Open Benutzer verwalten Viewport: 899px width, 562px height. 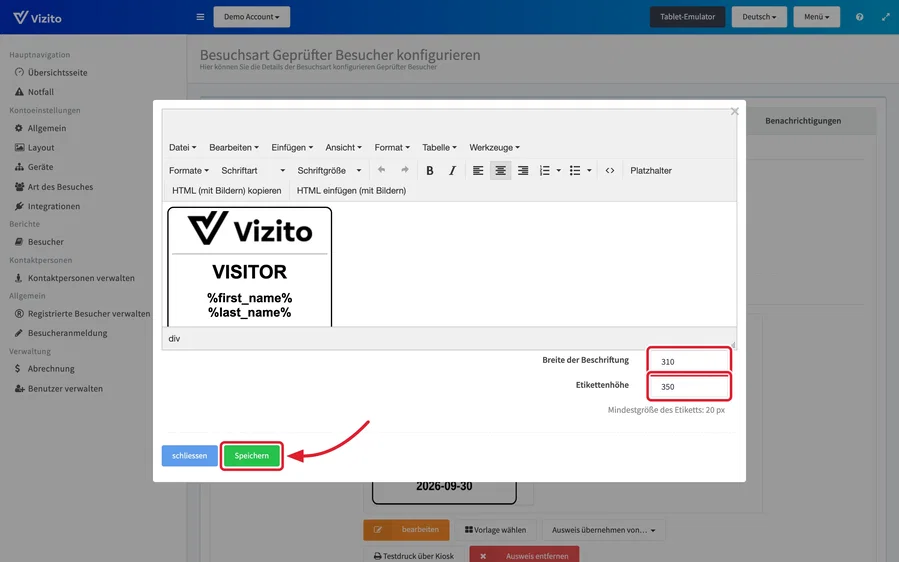pos(58,388)
